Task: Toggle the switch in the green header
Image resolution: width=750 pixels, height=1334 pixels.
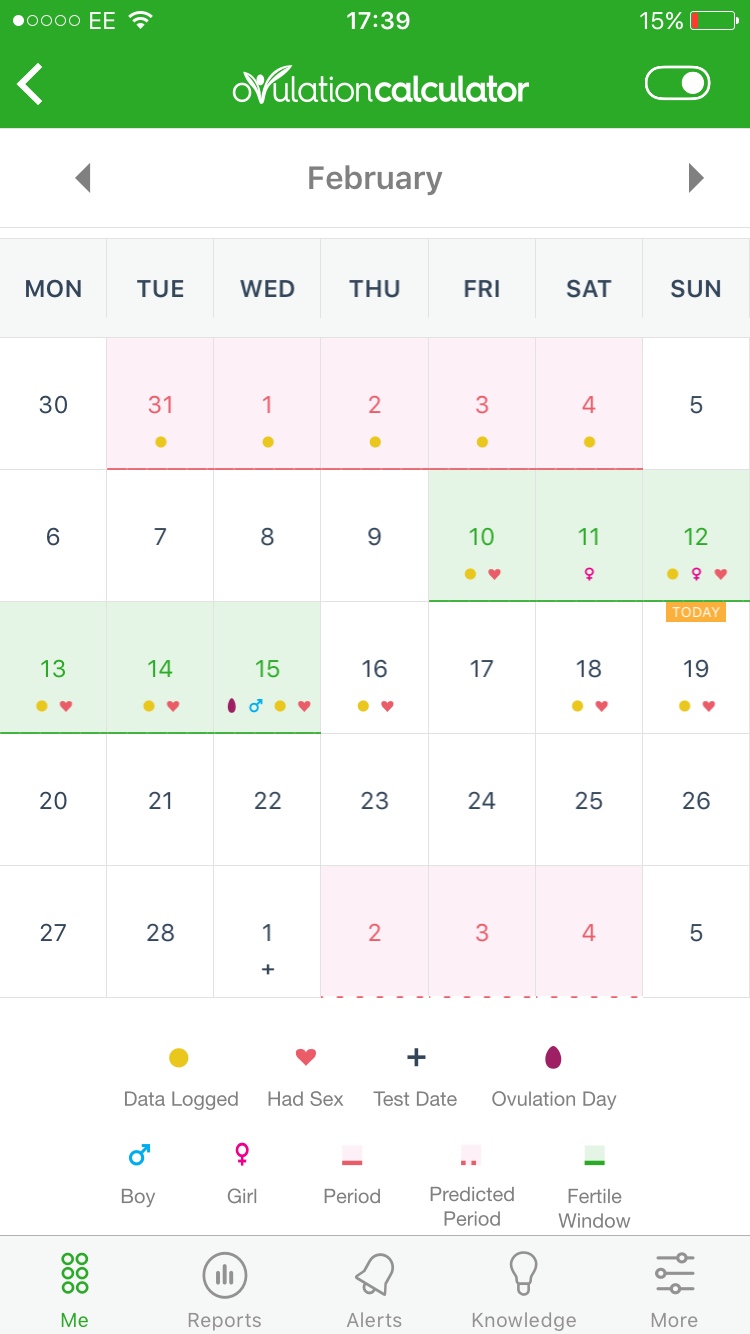Action: 678,84
